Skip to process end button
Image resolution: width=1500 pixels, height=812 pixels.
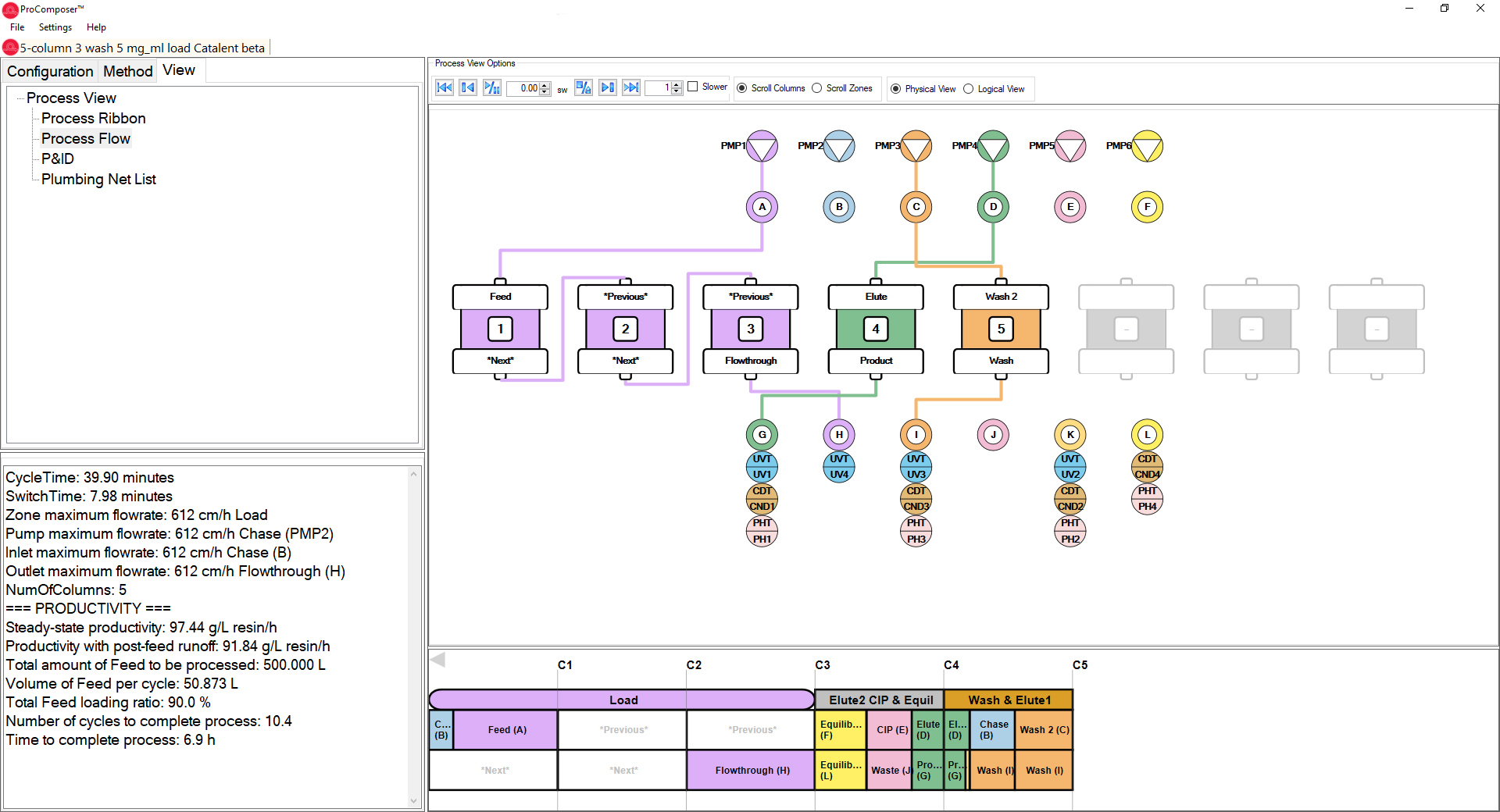[x=630, y=87]
